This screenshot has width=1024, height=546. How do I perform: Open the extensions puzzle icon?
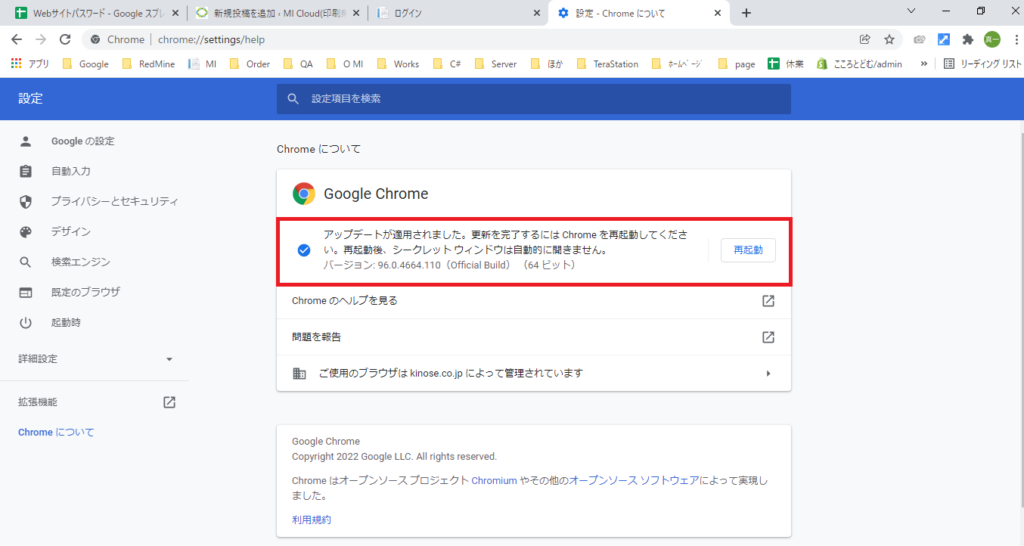tap(968, 39)
